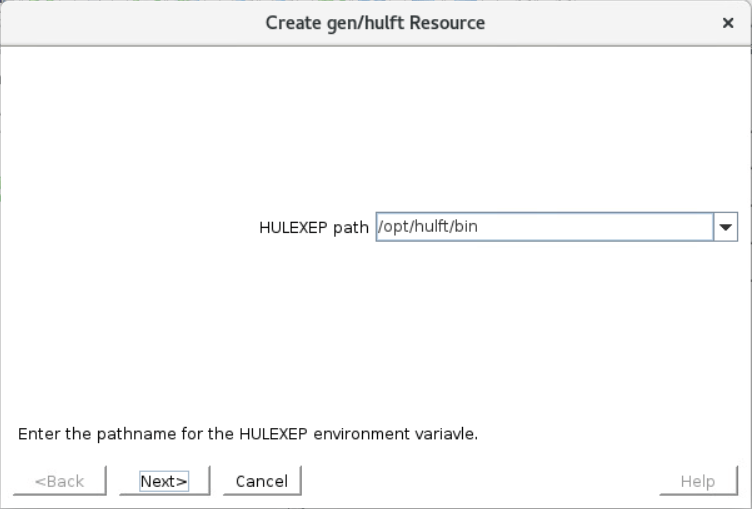Viewport: 752px width, 509px height.
Task: Click the empty area above HULEXEP path
Action: [x=376, y=130]
